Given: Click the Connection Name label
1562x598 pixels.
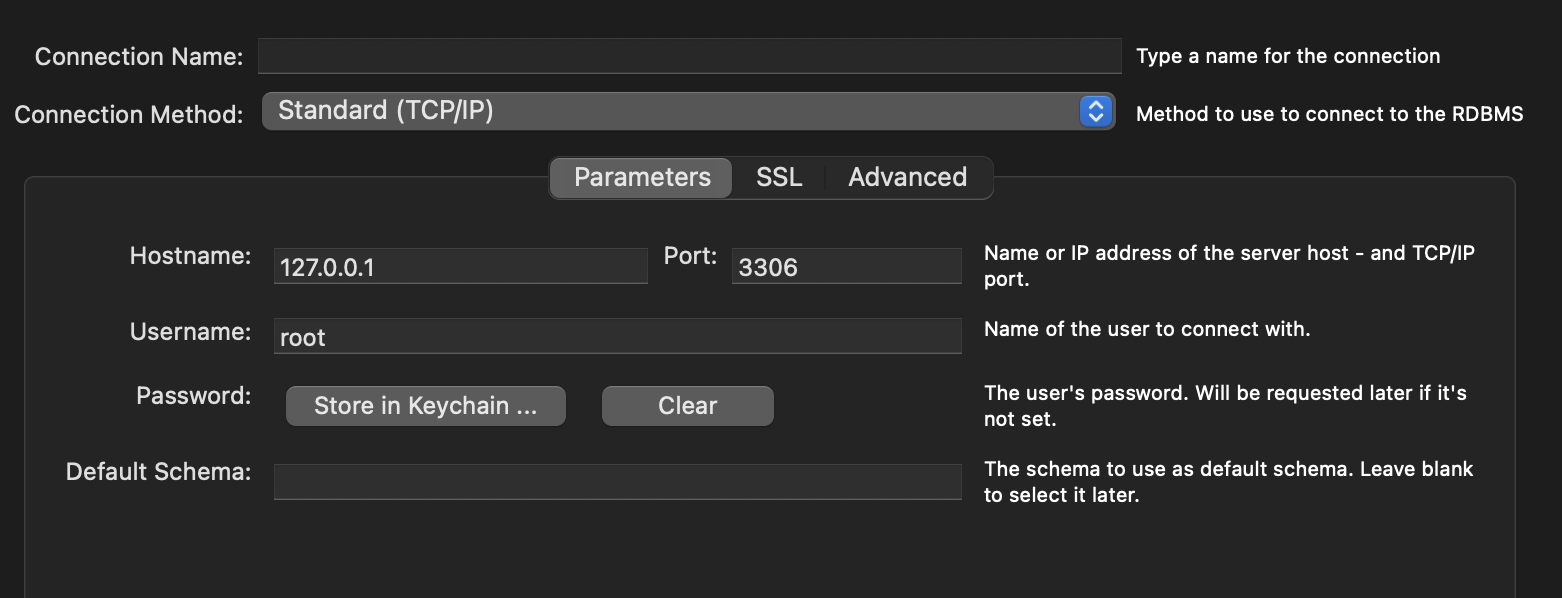Looking at the screenshot, I should [139, 56].
